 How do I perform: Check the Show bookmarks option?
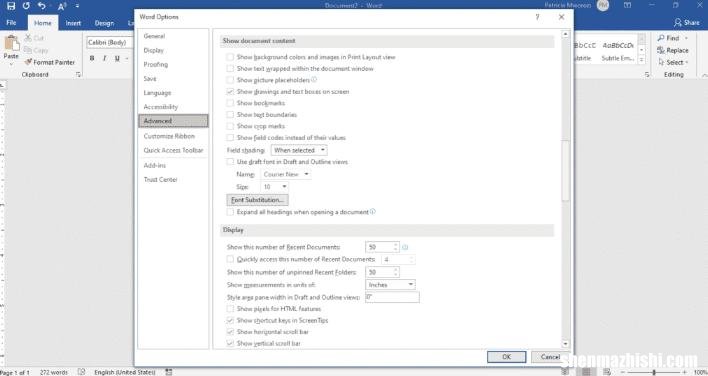pos(230,103)
